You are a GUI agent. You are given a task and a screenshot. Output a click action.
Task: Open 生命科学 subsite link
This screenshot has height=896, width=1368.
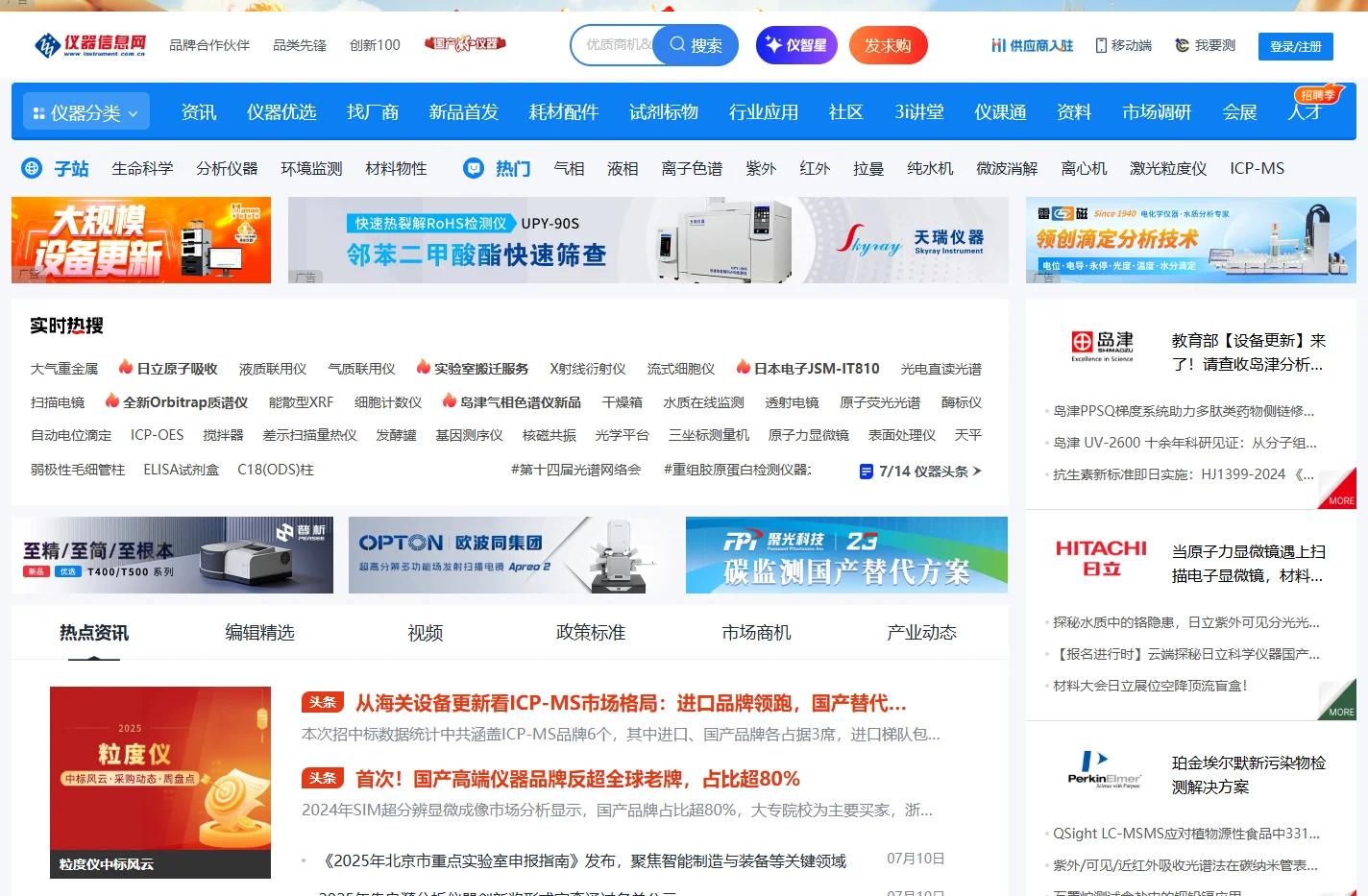[x=142, y=168]
